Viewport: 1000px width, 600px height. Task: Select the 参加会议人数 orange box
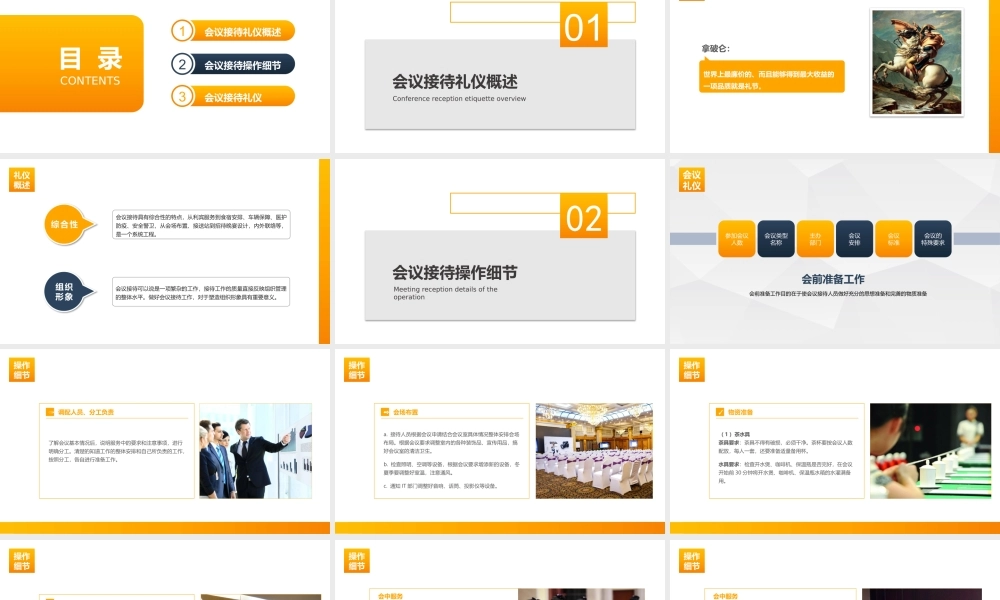737,239
